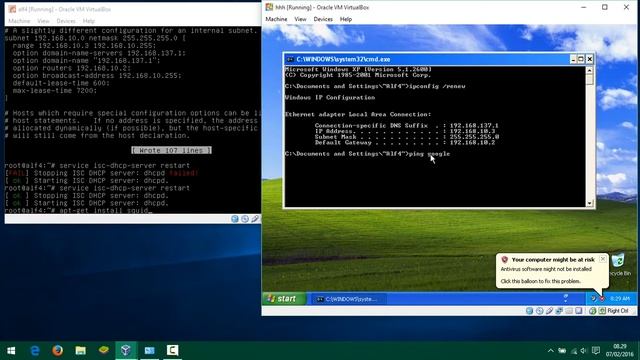
Task: Click 'Click this balloon to fix this problem' text
Action: pos(540,281)
